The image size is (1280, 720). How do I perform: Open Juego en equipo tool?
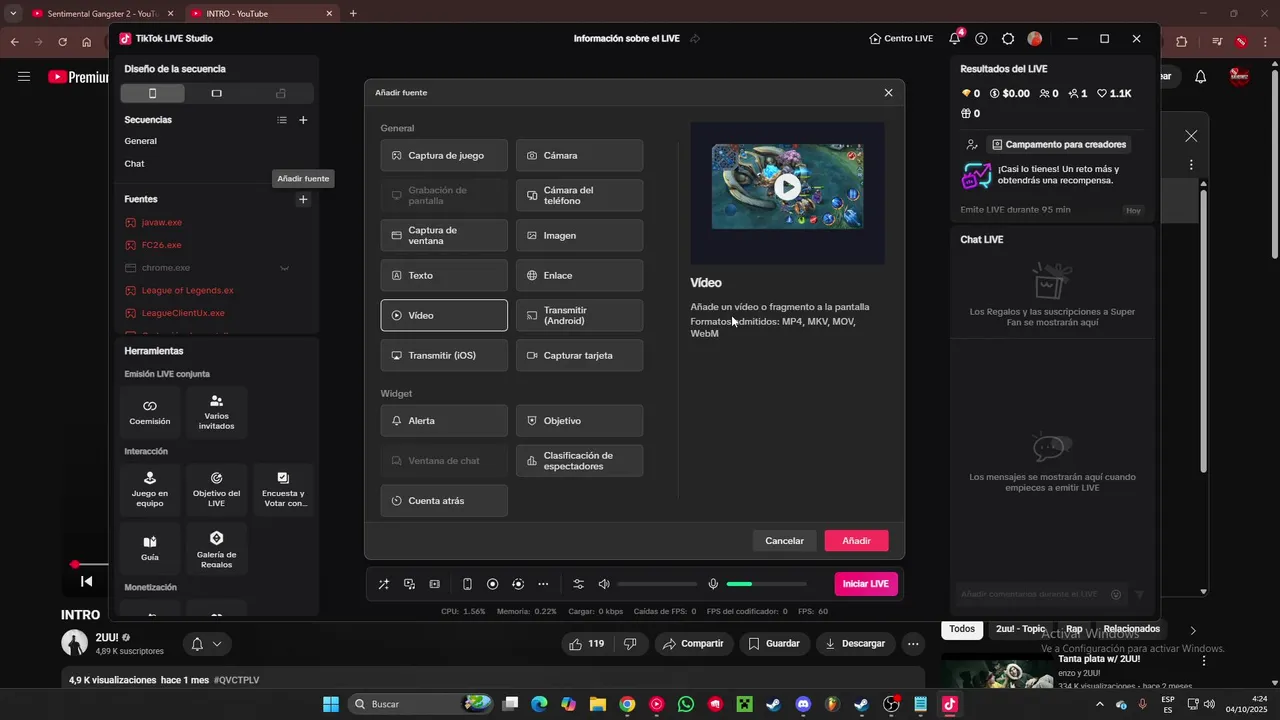click(x=150, y=489)
